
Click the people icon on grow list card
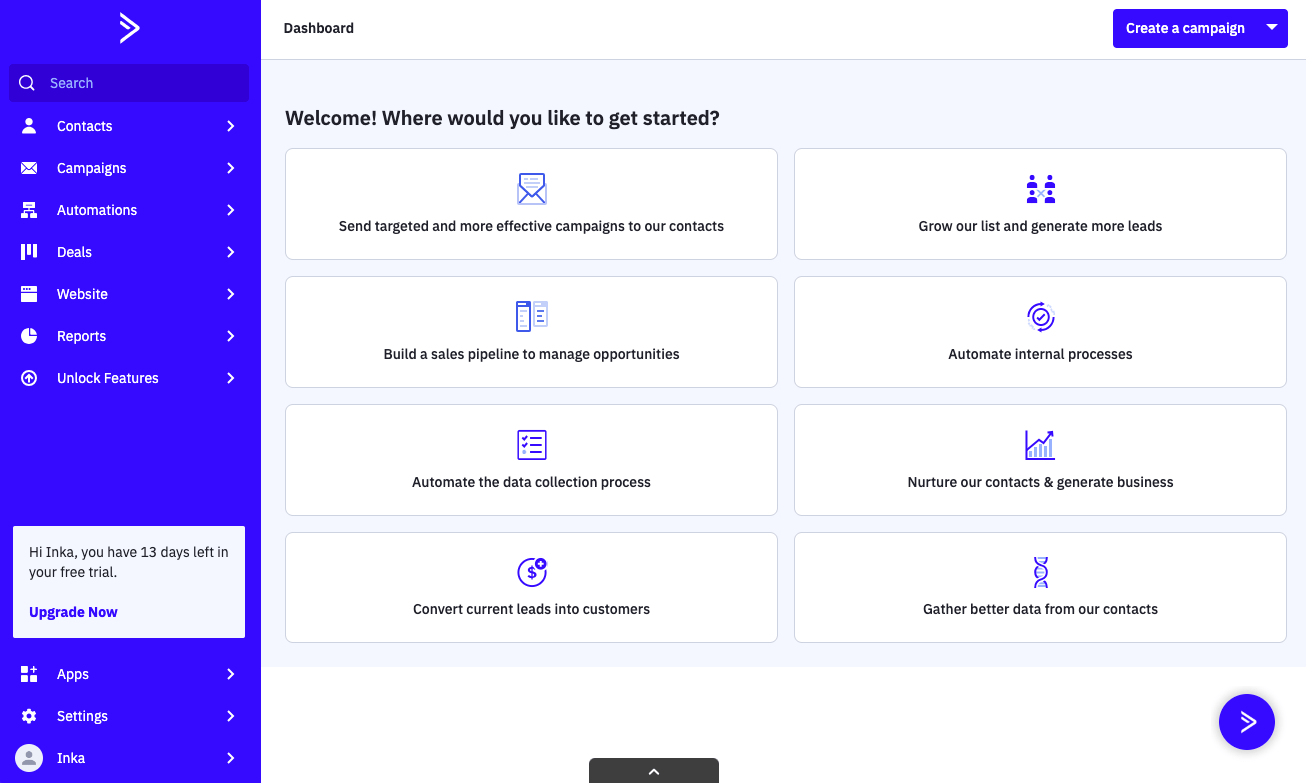(x=1041, y=189)
